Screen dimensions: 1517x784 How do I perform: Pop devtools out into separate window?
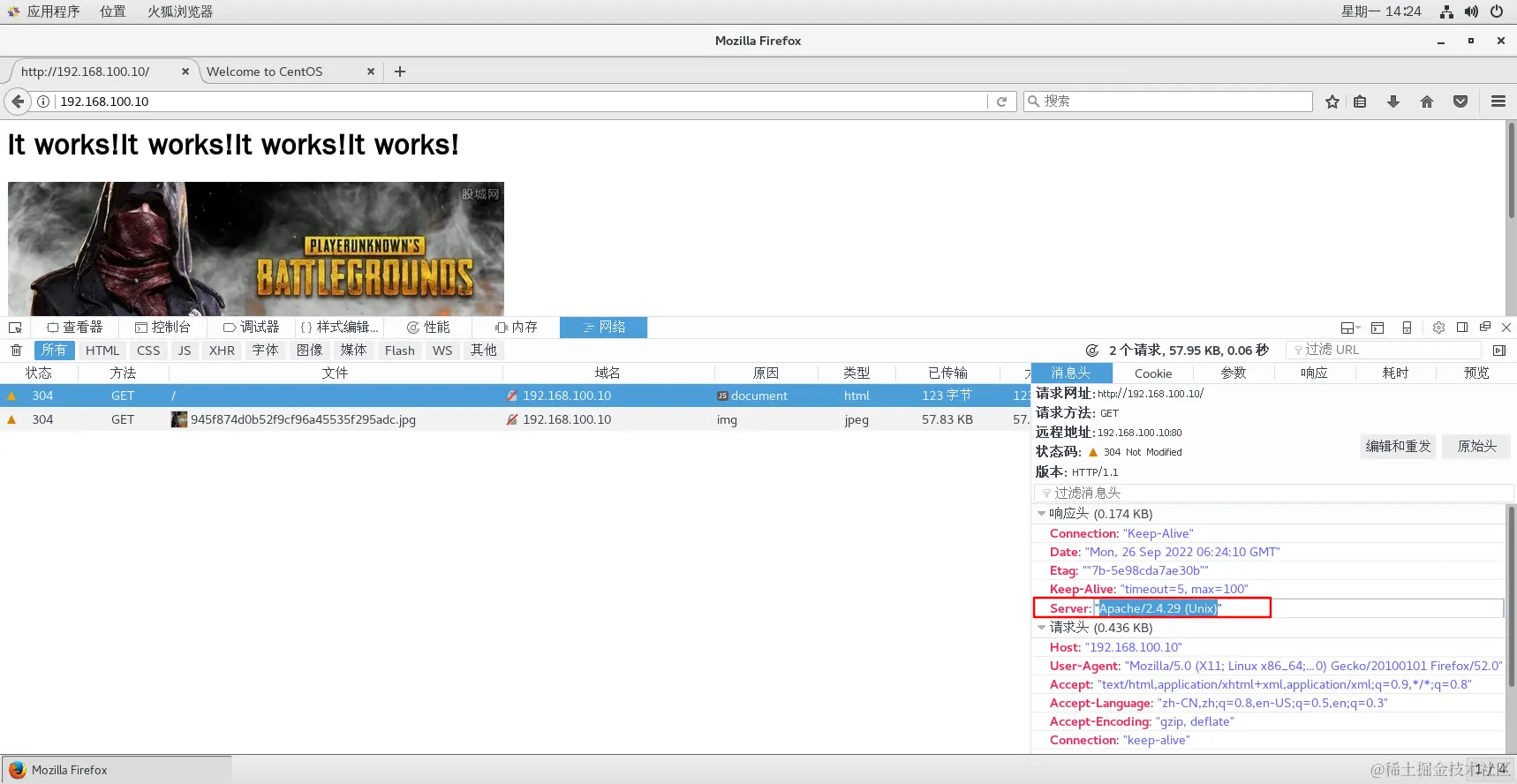point(1485,328)
